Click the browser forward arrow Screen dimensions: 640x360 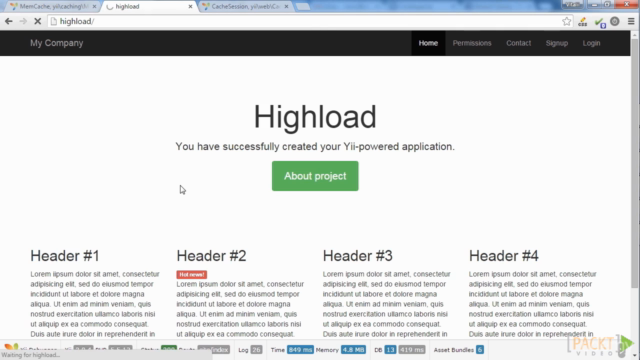coord(23,21)
